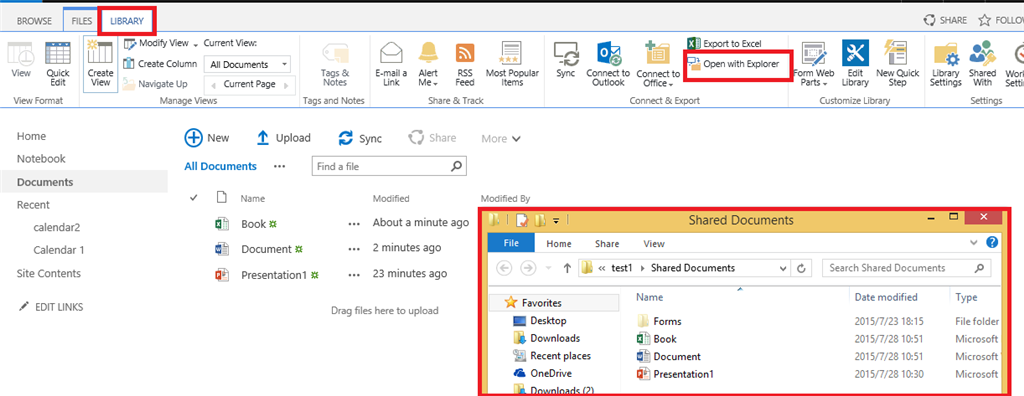Screen dimensions: 1024x396
Task: Click the FOLLOW star at top right
Action: (985, 20)
